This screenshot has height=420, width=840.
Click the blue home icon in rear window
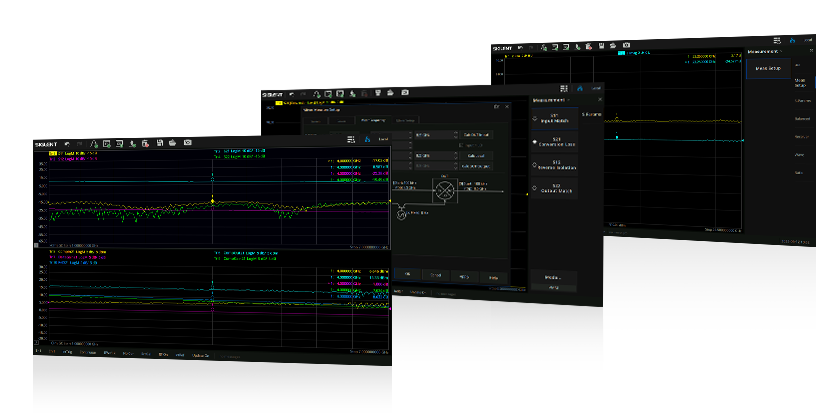point(791,41)
